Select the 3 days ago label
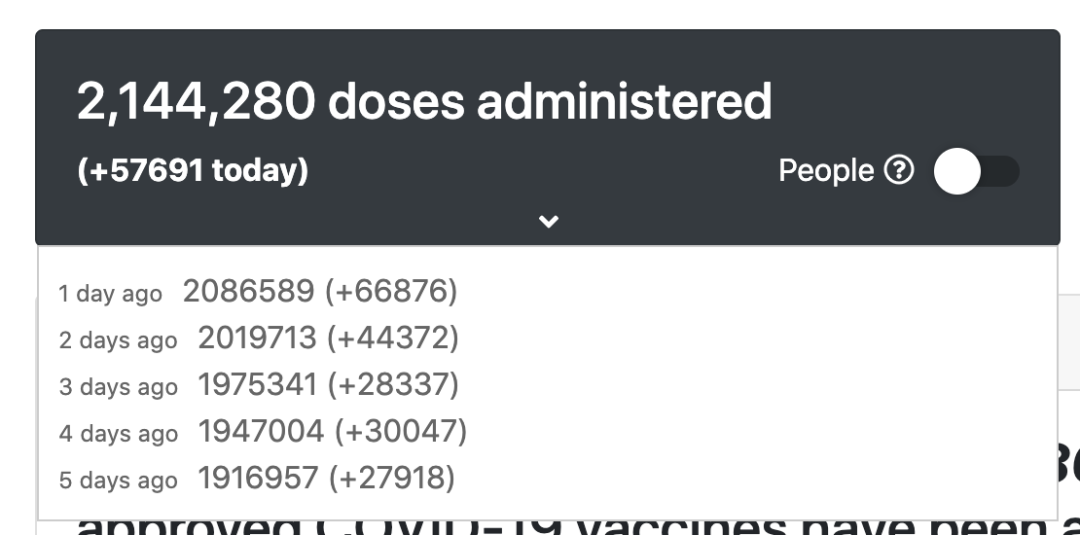This screenshot has width=1080, height=535. coord(118,387)
